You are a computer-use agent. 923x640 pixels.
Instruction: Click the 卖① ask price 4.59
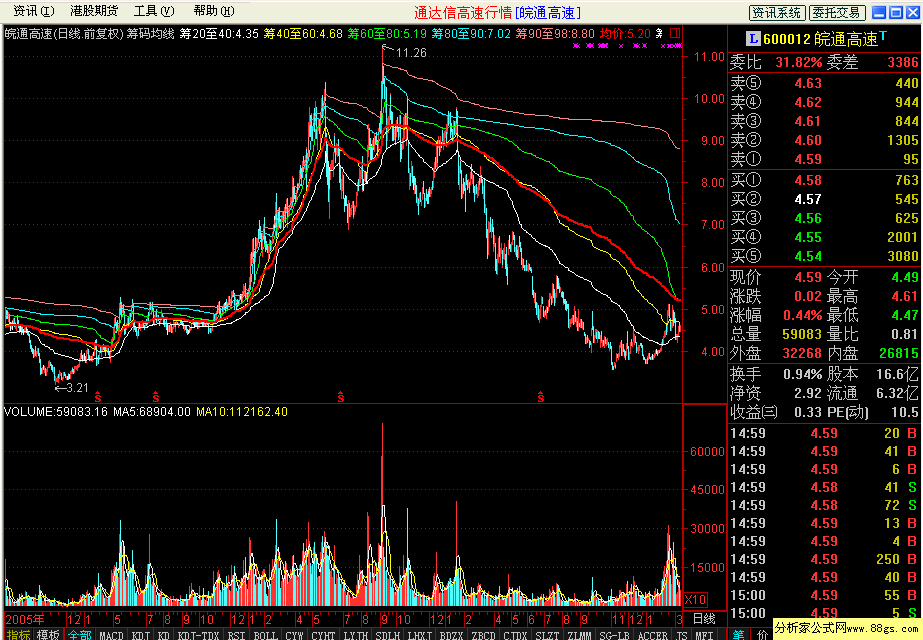[808, 159]
